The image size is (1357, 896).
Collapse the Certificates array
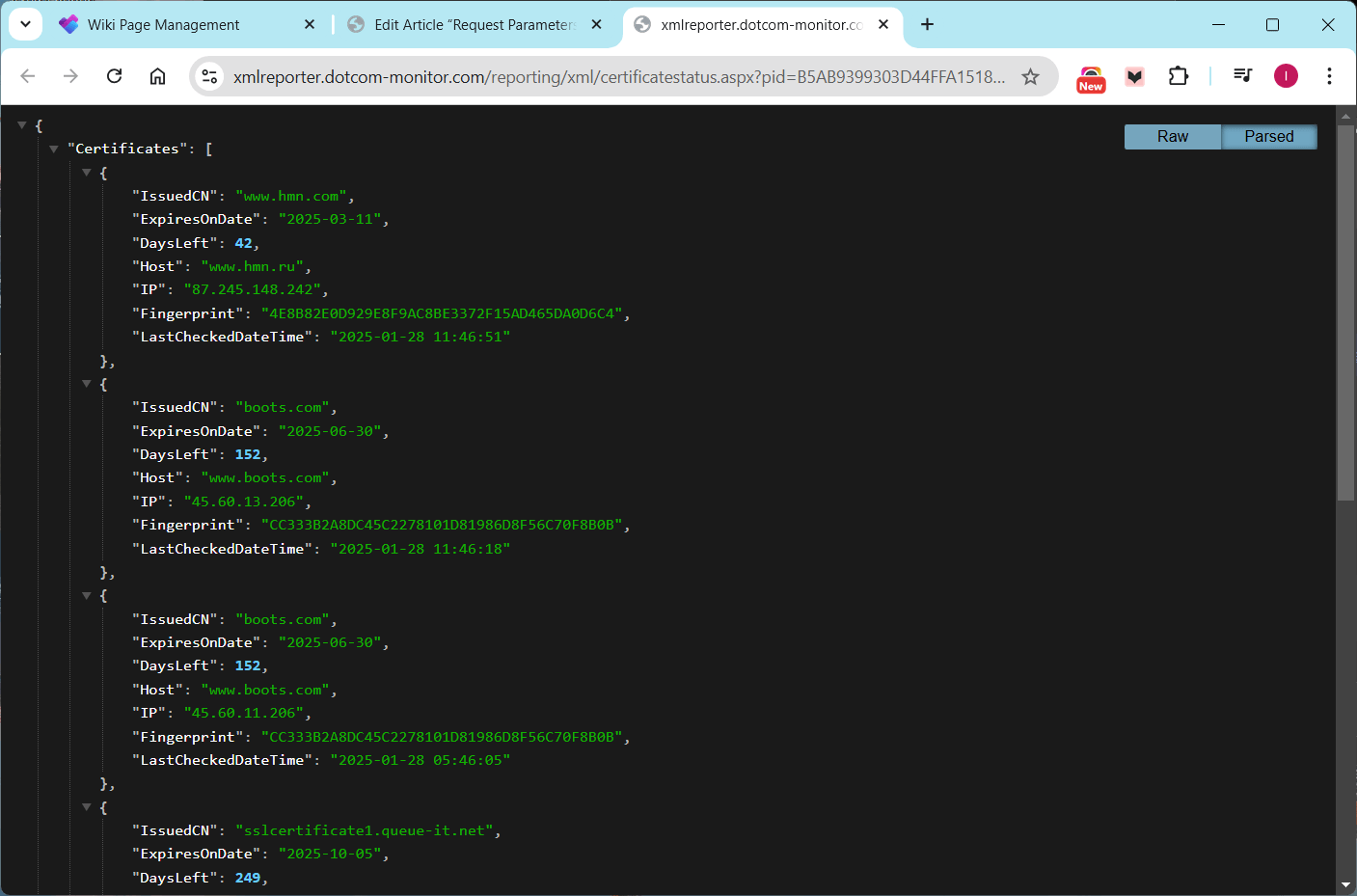[x=54, y=149]
